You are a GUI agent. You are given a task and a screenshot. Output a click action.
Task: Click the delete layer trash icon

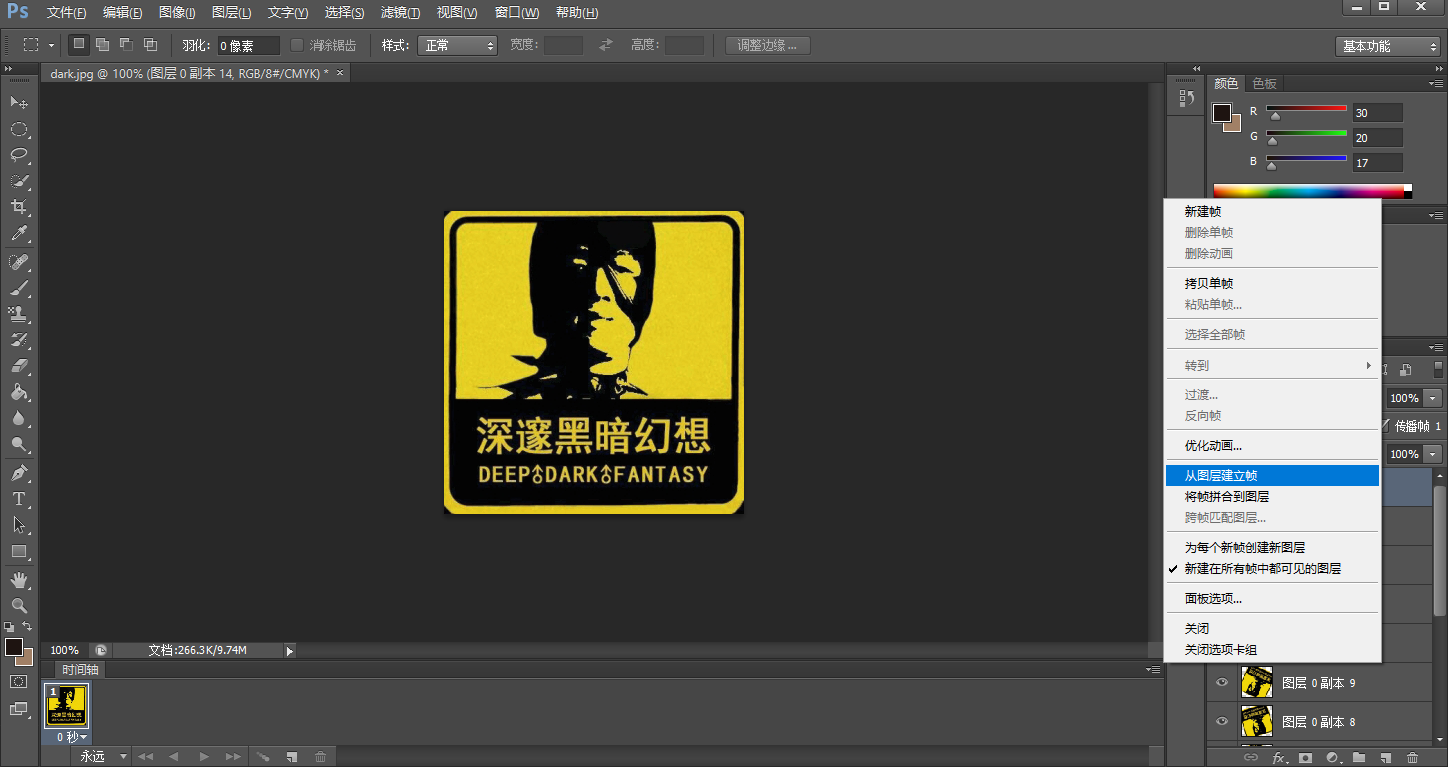(1412, 758)
